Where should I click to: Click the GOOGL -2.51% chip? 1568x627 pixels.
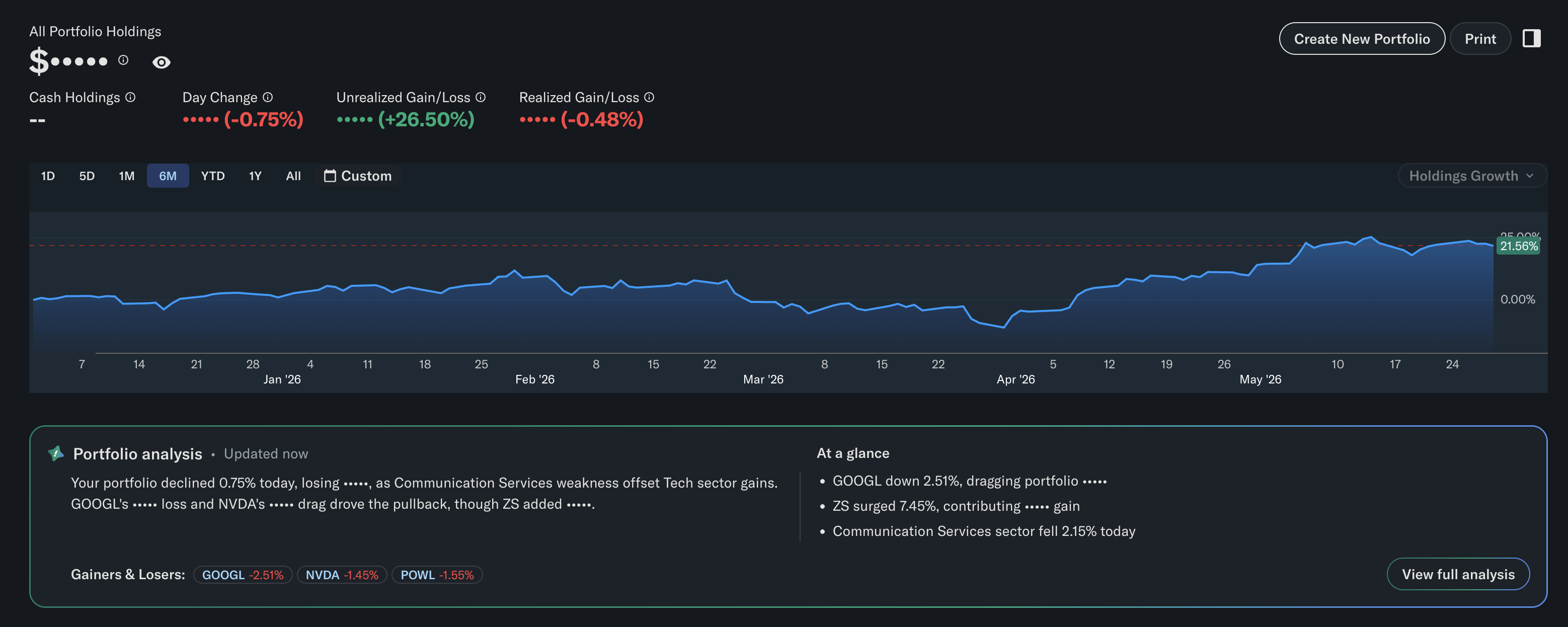pos(243,575)
